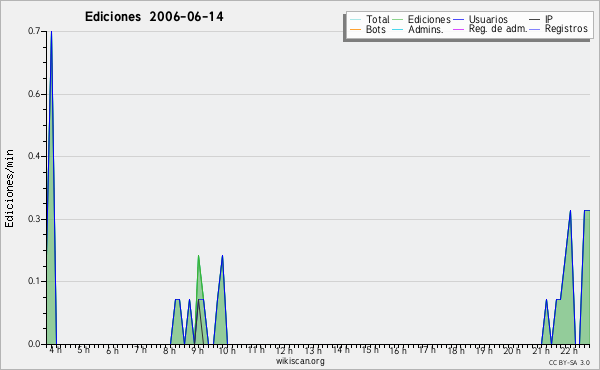Click the '12 h' x-axis label
The image size is (600, 370).
click(x=284, y=350)
